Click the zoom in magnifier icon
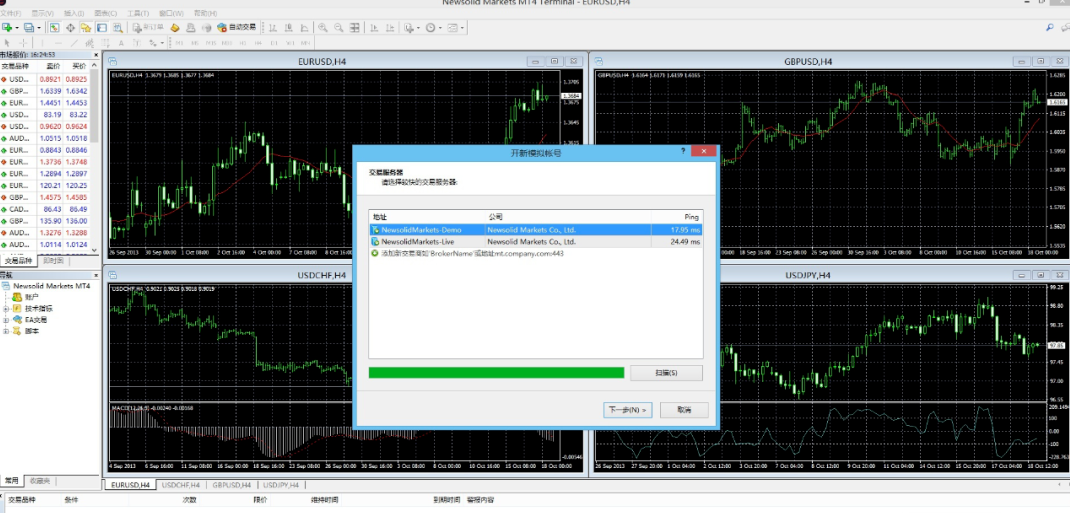Screen dimensions: 1070x513 [x=322, y=27]
